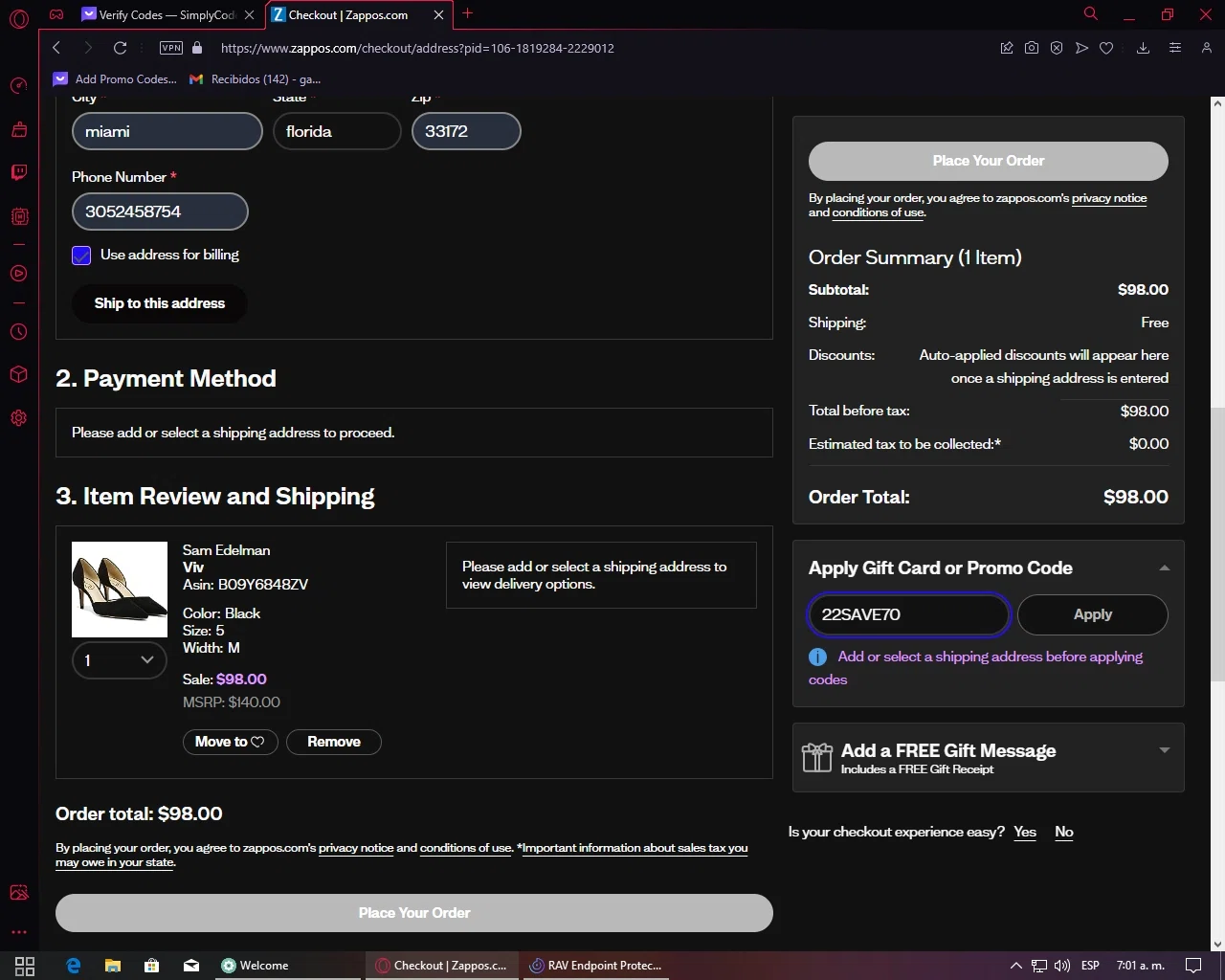The height and width of the screenshot is (980, 1225).
Task: Click the browser address bar URL
Action: (x=417, y=48)
